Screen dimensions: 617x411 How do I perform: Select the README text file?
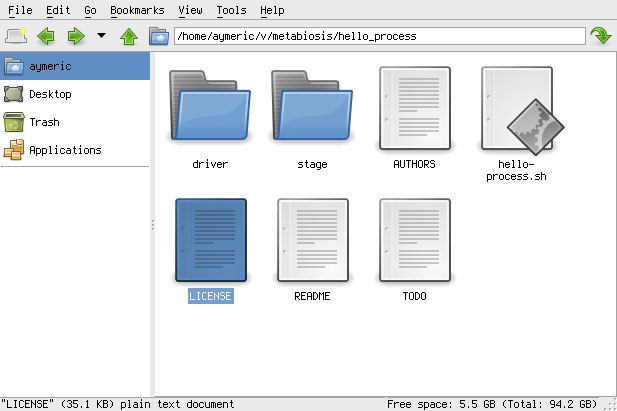(312, 240)
